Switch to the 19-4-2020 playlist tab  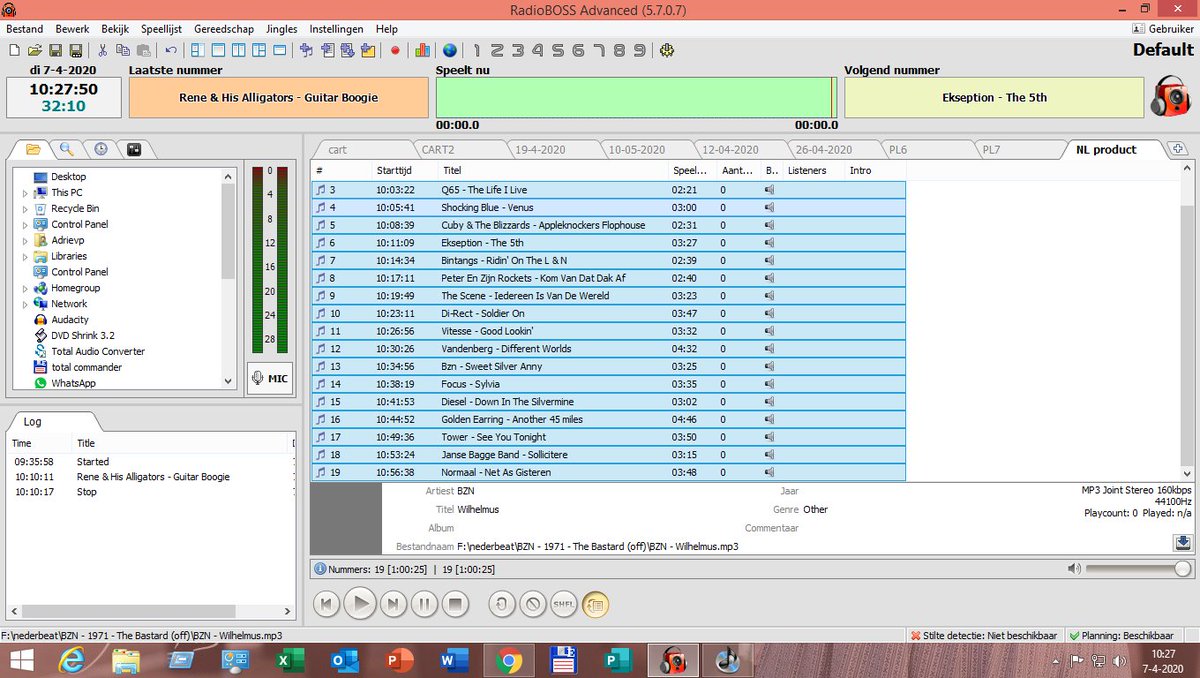pyautogui.click(x=540, y=149)
